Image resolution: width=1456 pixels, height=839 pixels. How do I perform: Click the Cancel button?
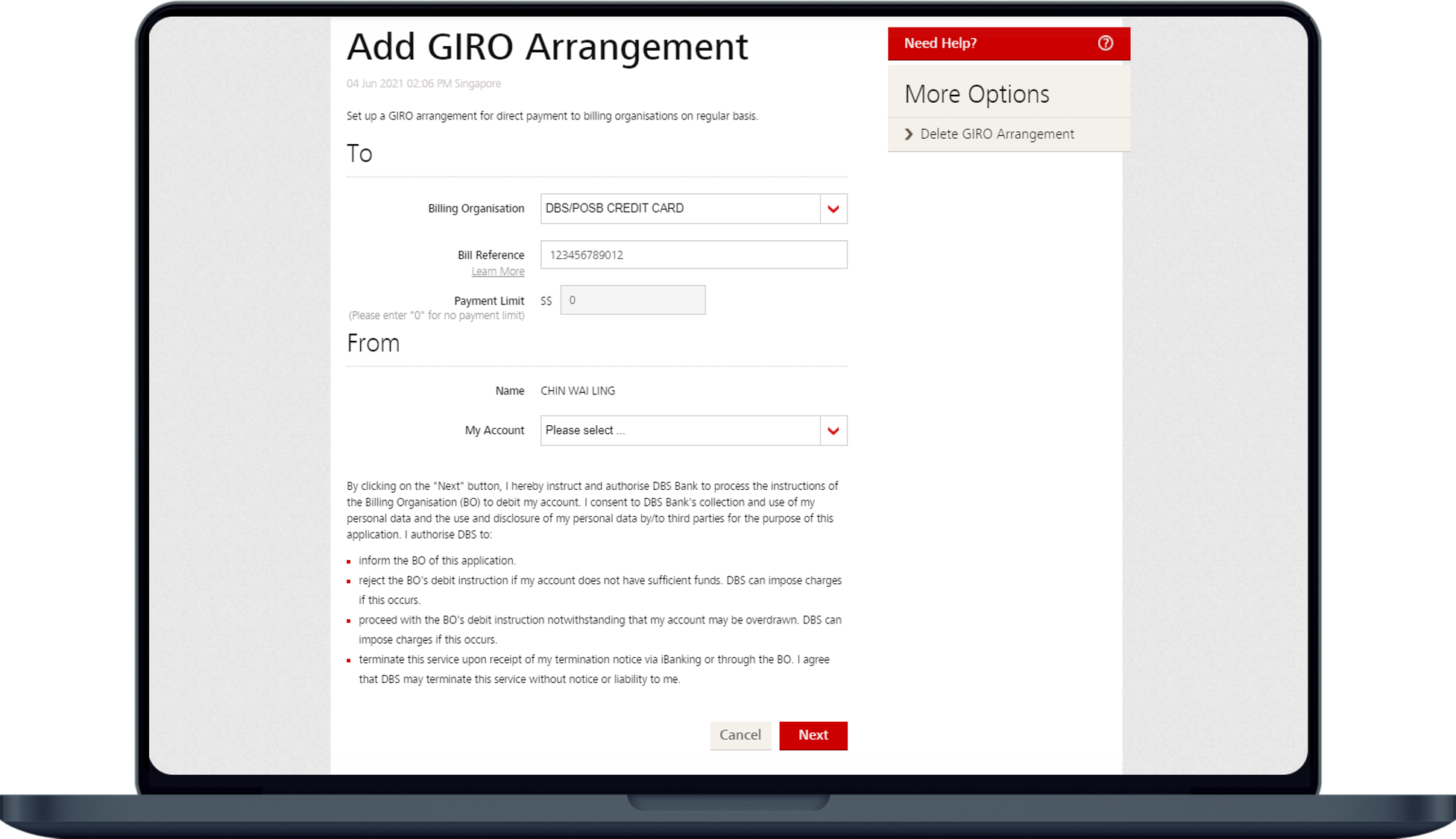pos(740,735)
